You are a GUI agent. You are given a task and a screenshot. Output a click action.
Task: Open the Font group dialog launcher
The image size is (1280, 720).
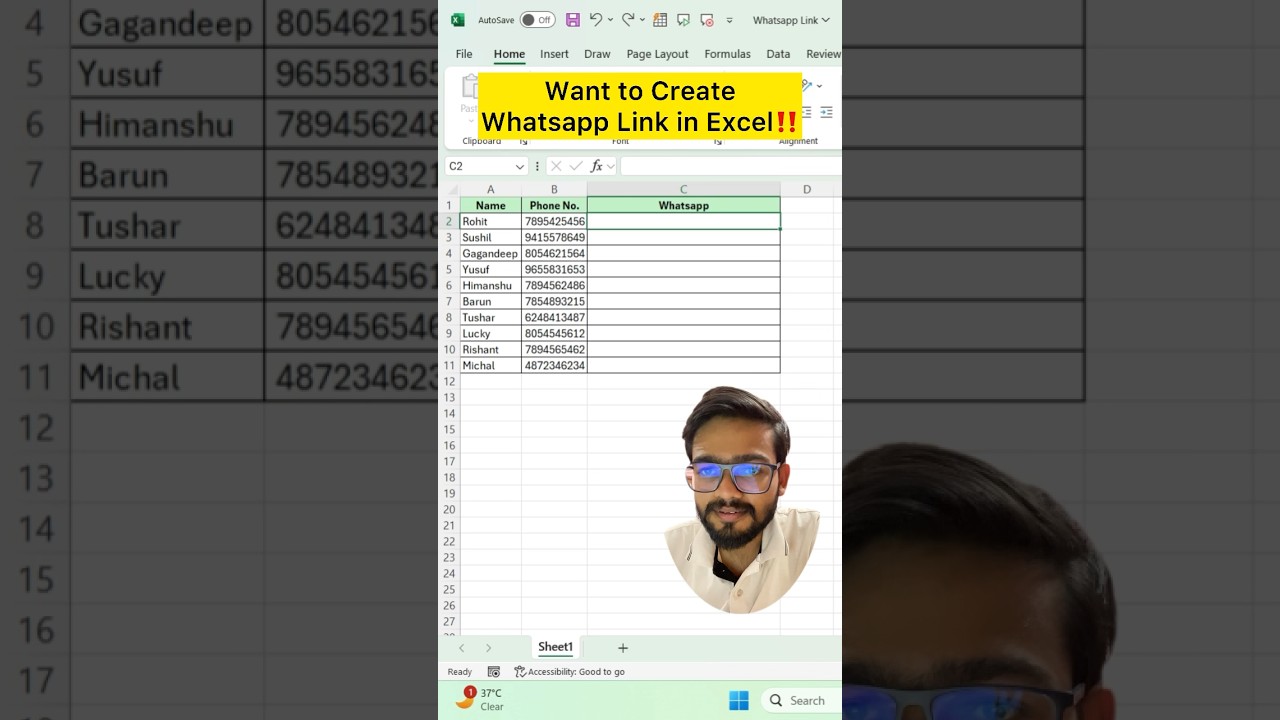(717, 142)
